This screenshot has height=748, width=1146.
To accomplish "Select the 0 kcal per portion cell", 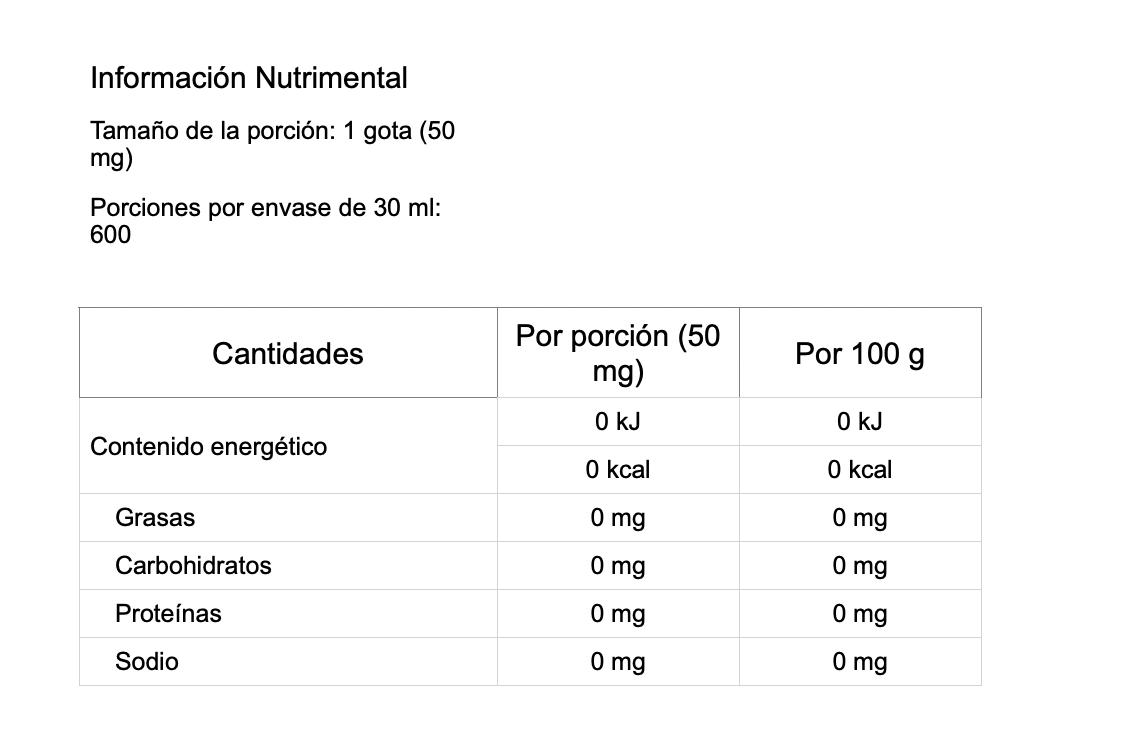I will [x=618, y=469].
